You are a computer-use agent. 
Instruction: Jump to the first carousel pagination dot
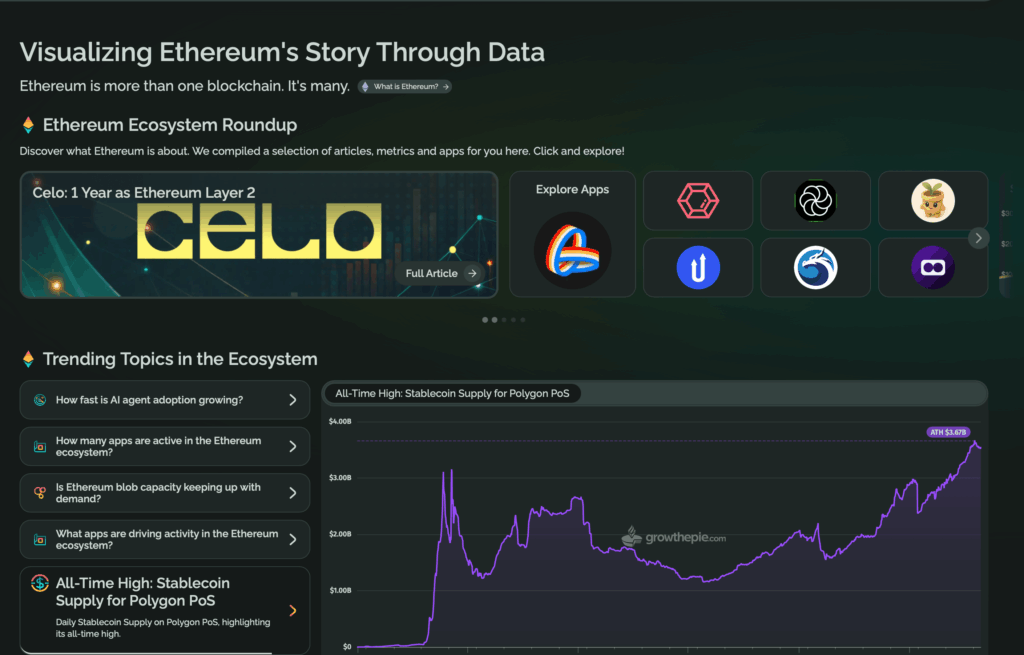[485, 320]
